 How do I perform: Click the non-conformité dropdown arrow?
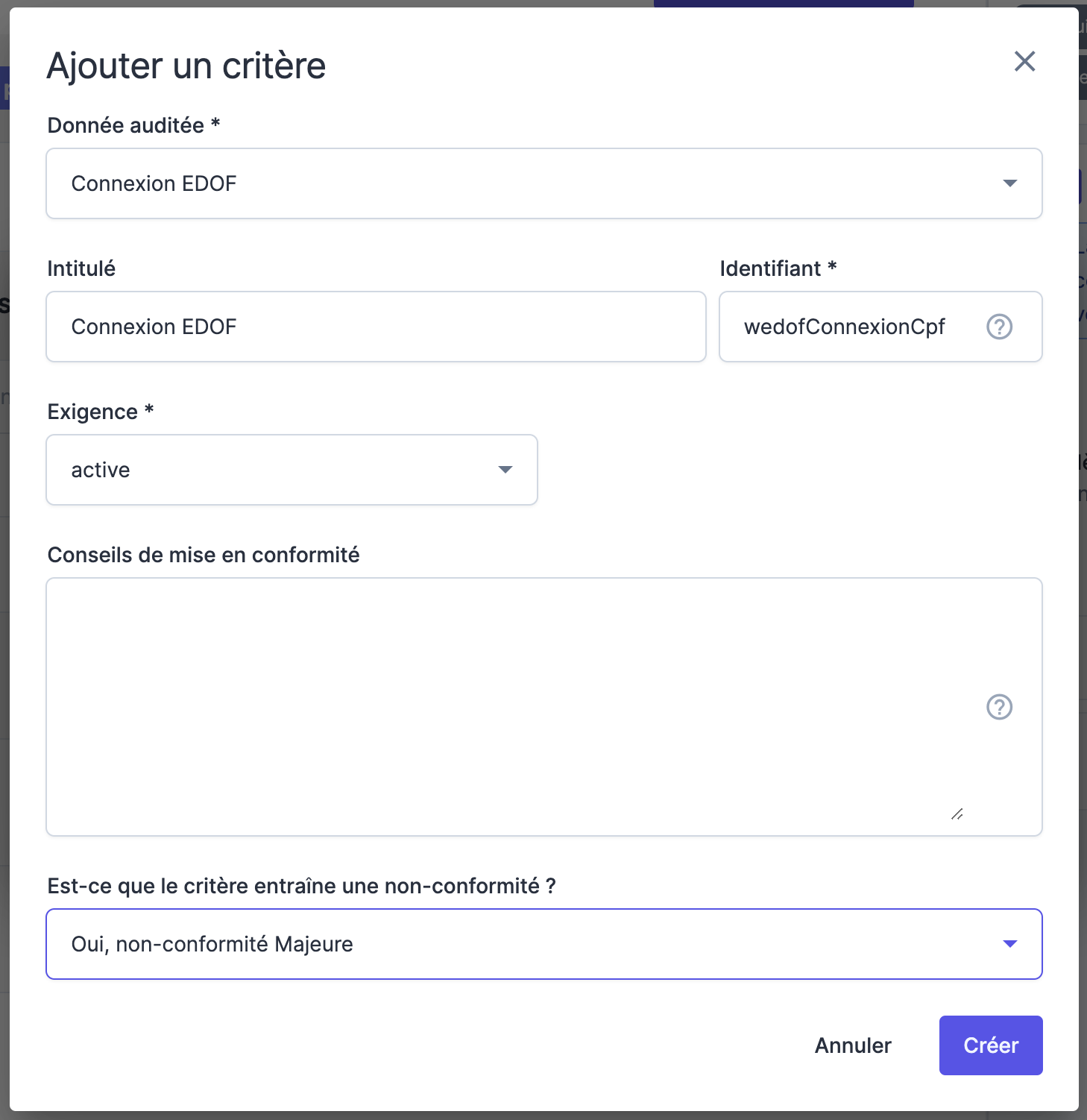click(1010, 944)
